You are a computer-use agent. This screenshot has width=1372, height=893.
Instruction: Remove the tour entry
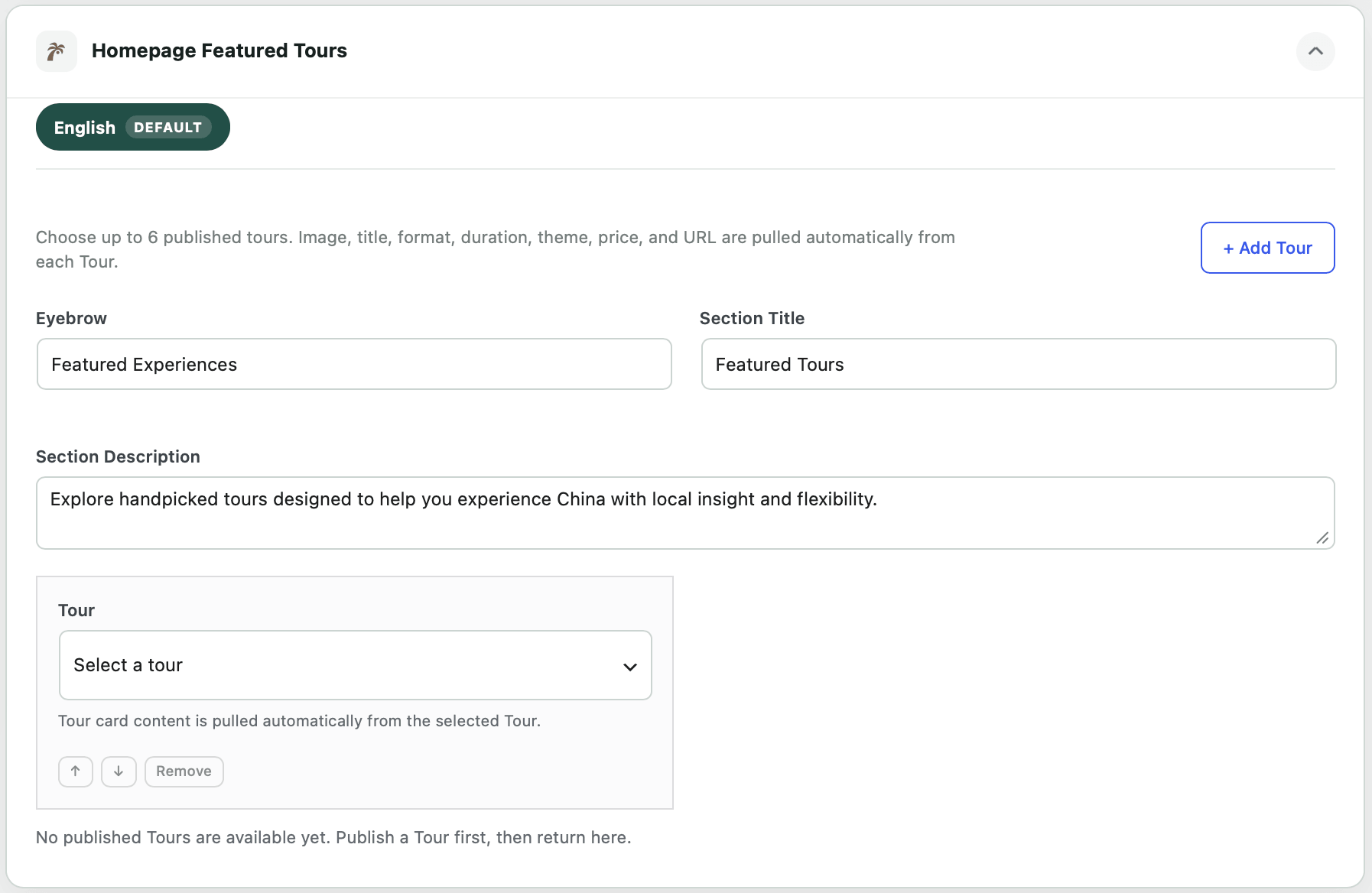pyautogui.click(x=184, y=771)
